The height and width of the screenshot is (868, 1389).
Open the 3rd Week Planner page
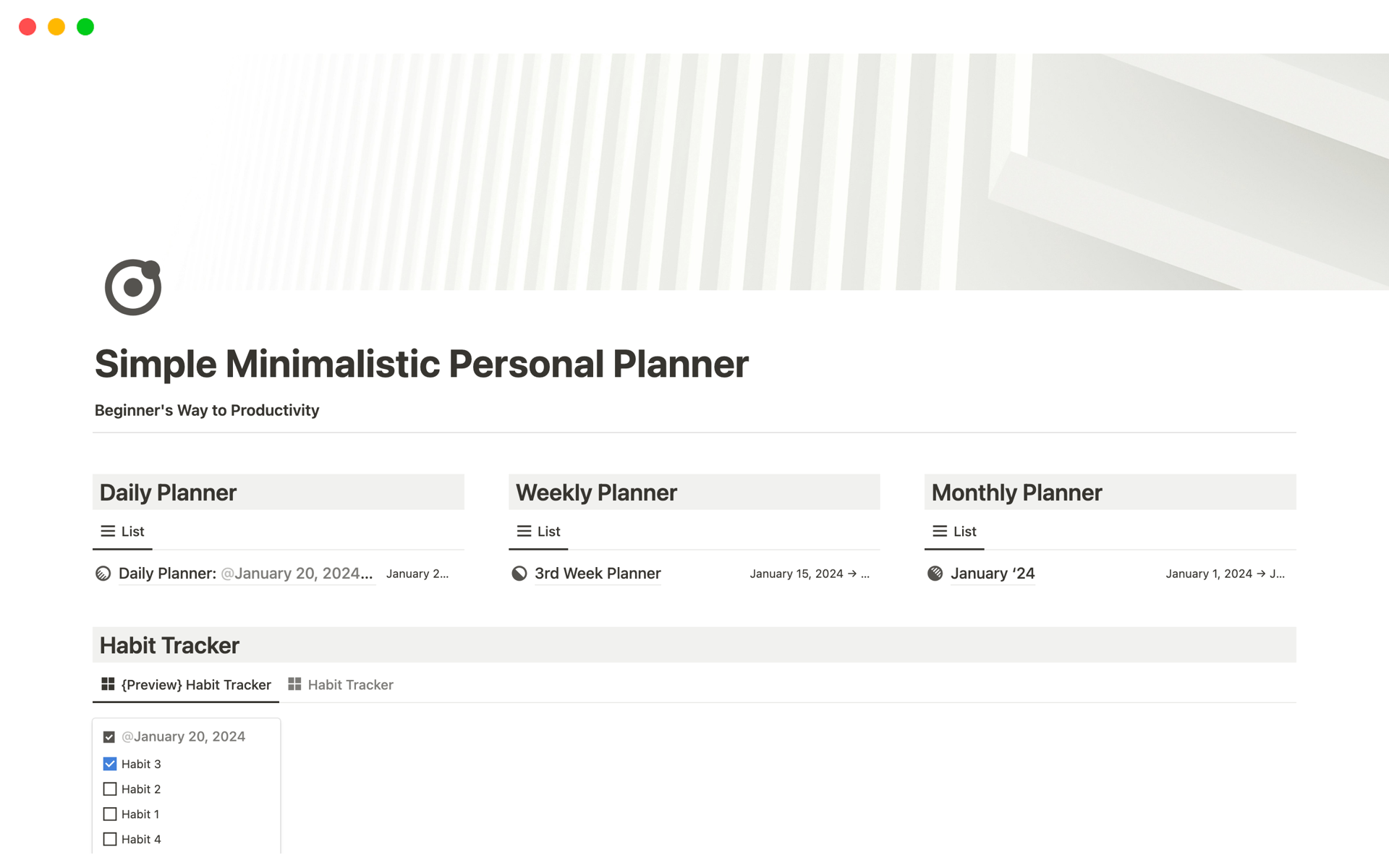coord(598,574)
